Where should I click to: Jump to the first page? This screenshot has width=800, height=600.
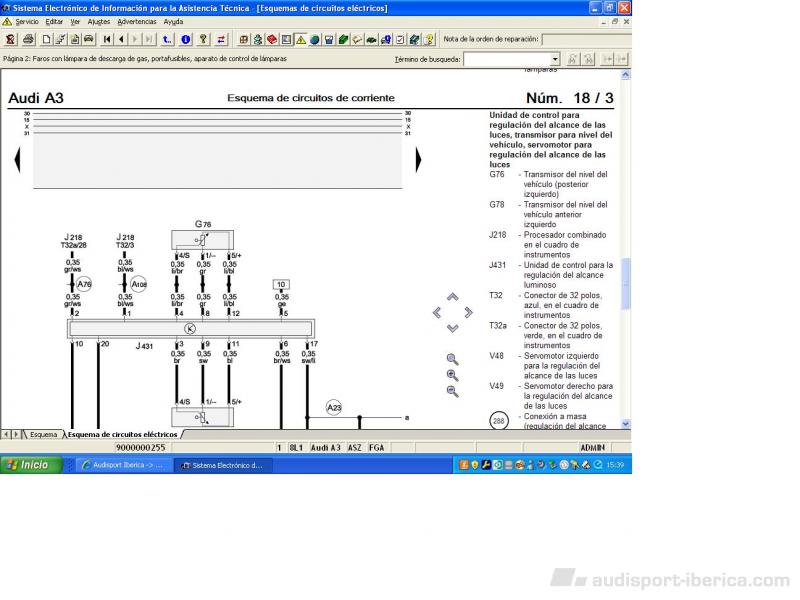pos(107,39)
